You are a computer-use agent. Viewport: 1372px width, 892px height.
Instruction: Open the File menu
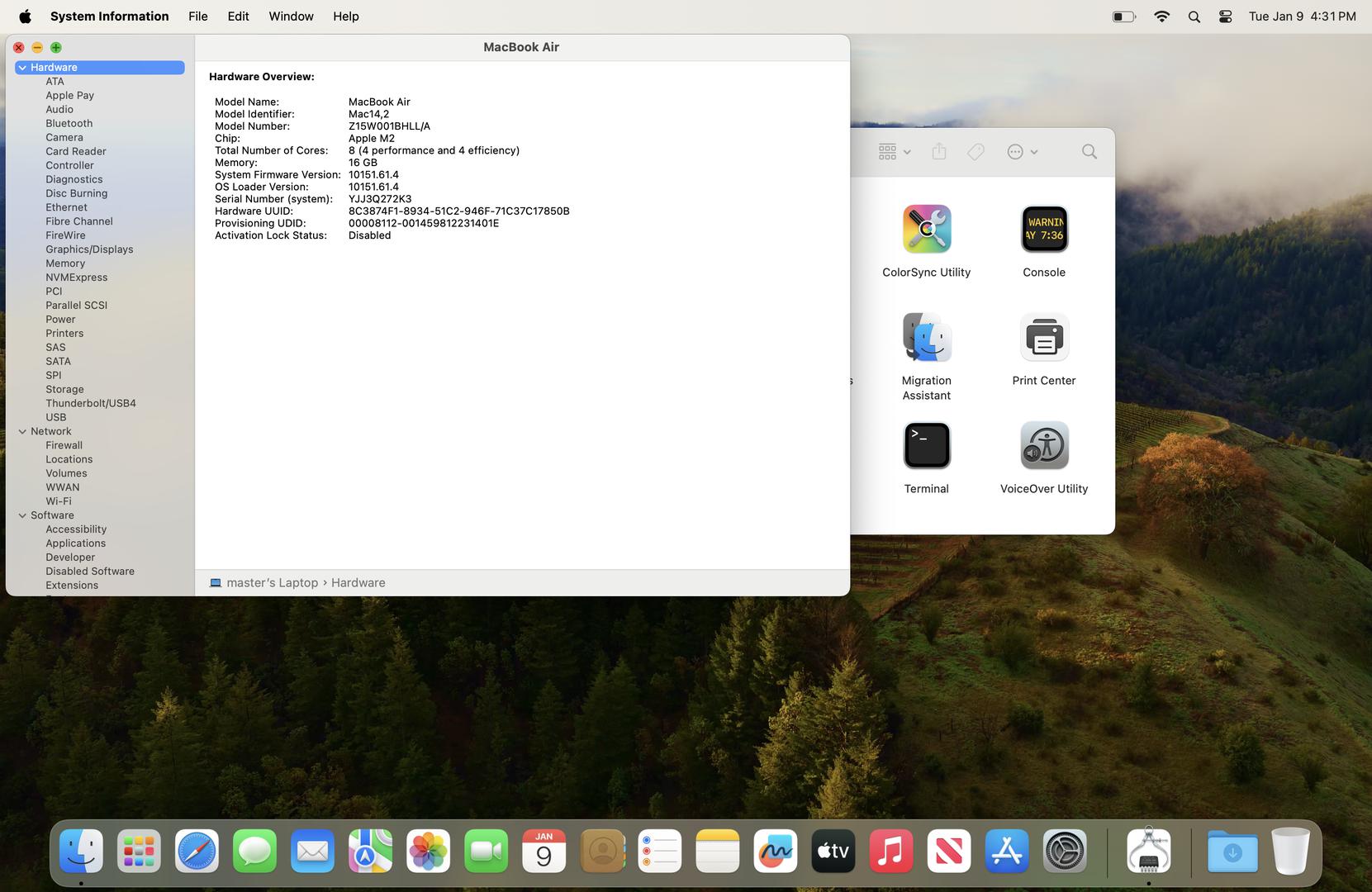(x=198, y=17)
